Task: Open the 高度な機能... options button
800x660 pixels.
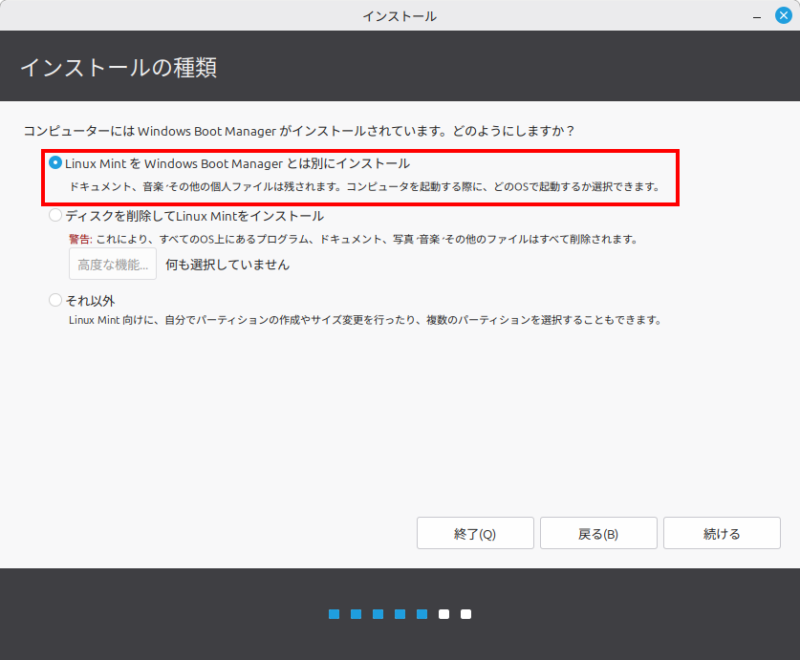Action: coord(113,264)
